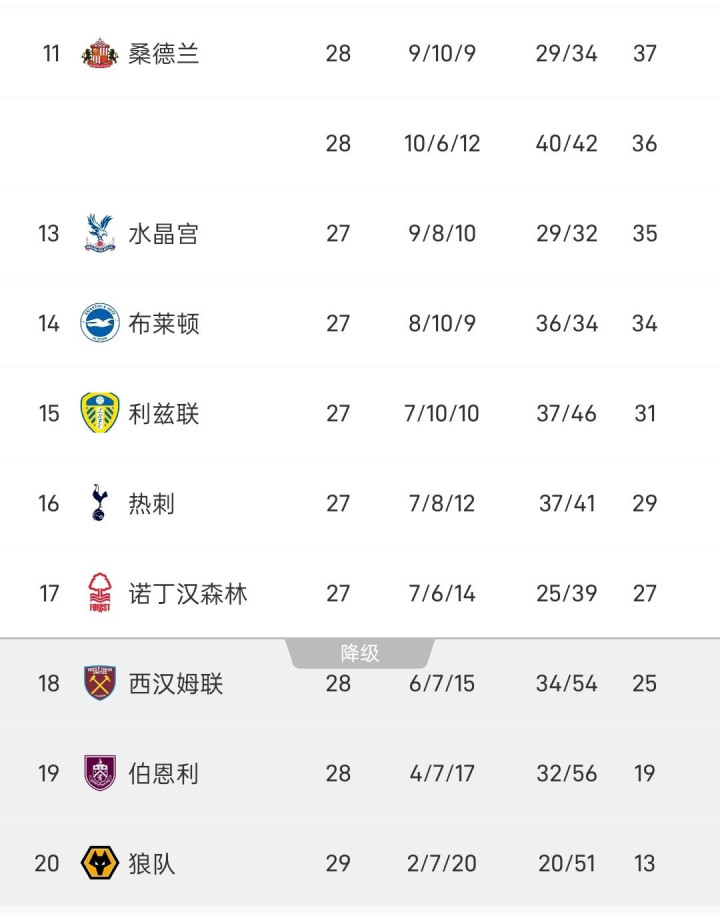Click the Burnley club crest
The image size is (720, 920).
[x=100, y=773]
